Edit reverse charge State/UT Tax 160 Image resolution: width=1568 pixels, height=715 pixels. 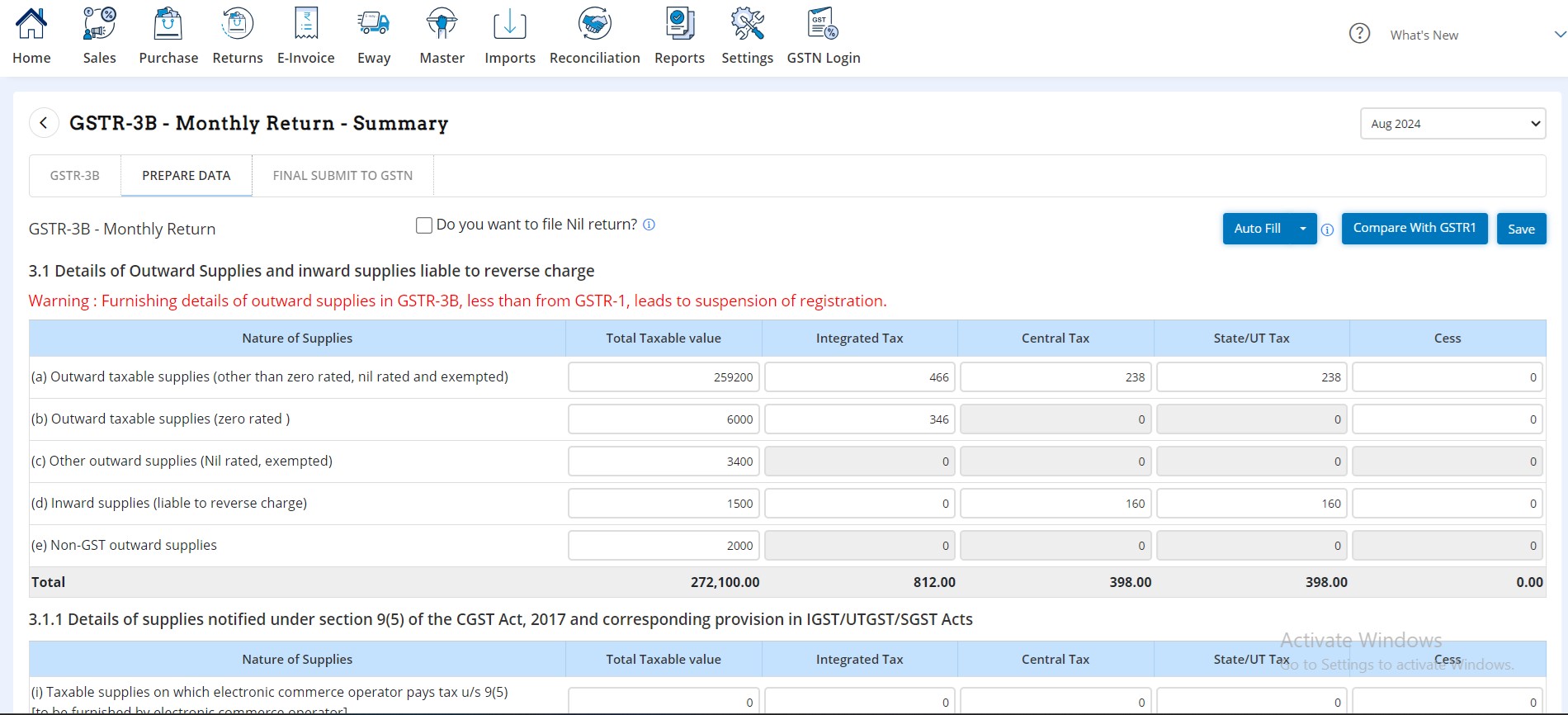(x=1251, y=504)
